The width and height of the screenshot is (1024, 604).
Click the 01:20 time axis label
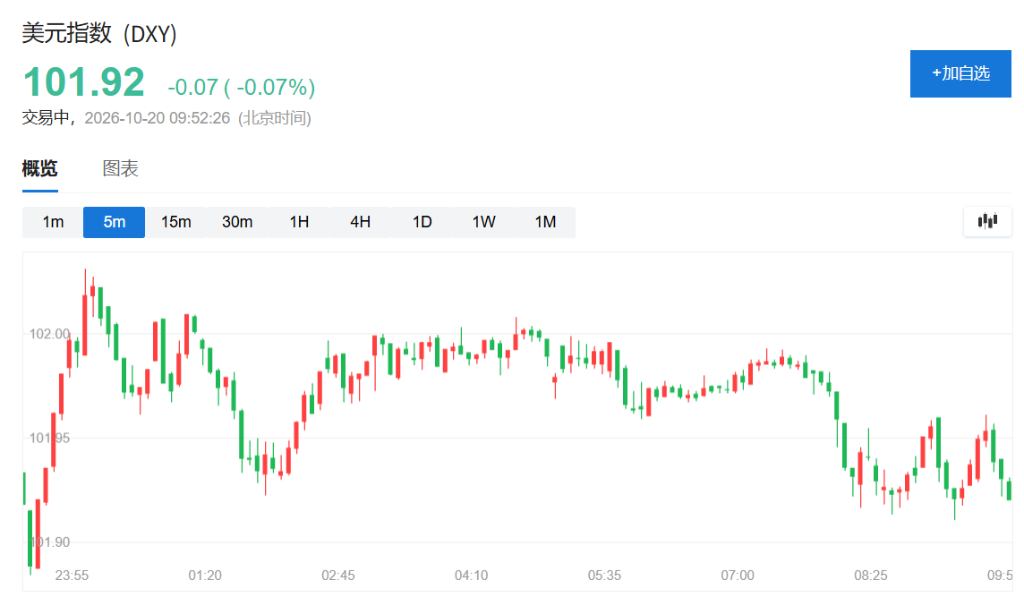click(x=205, y=575)
